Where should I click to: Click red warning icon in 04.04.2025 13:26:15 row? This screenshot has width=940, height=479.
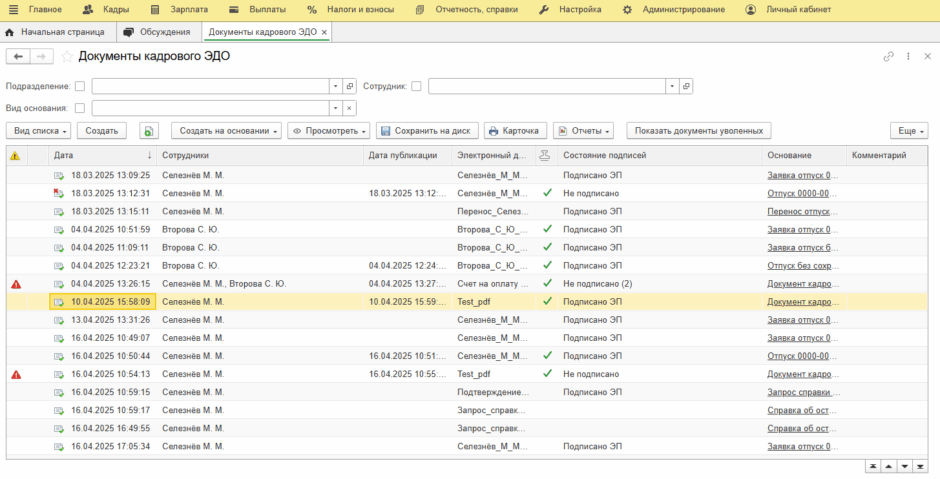pyautogui.click(x=16, y=284)
